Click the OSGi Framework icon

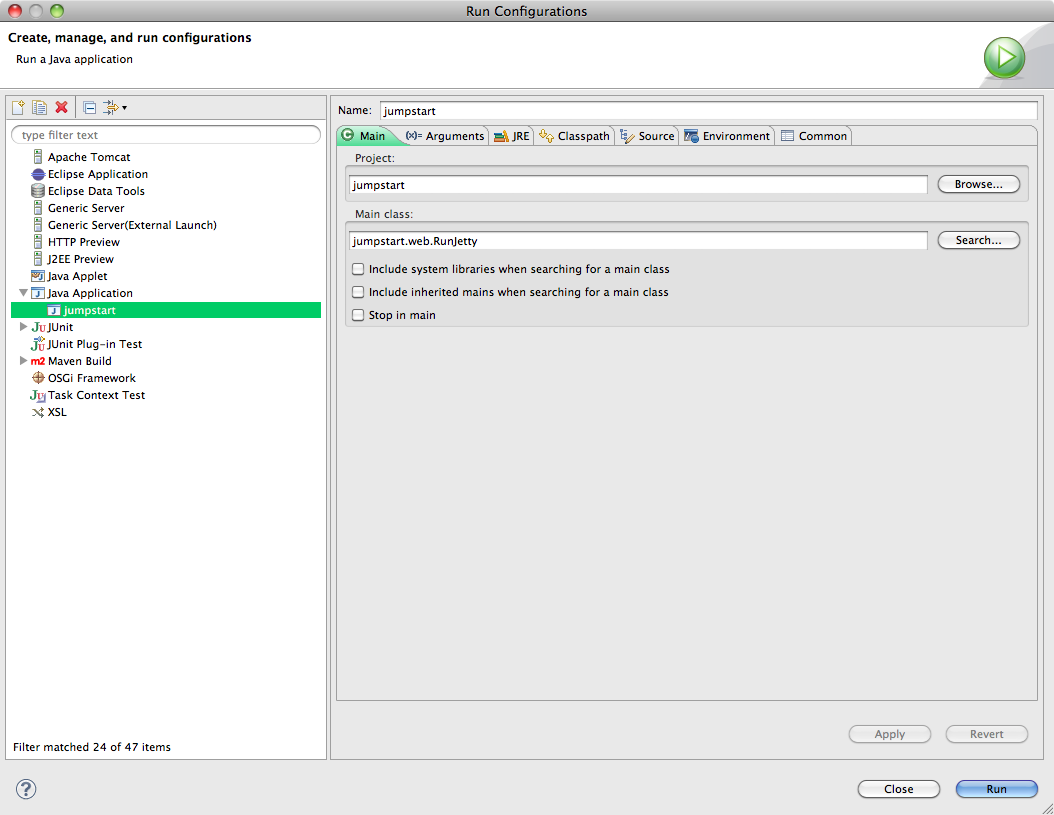pyautogui.click(x=38, y=378)
